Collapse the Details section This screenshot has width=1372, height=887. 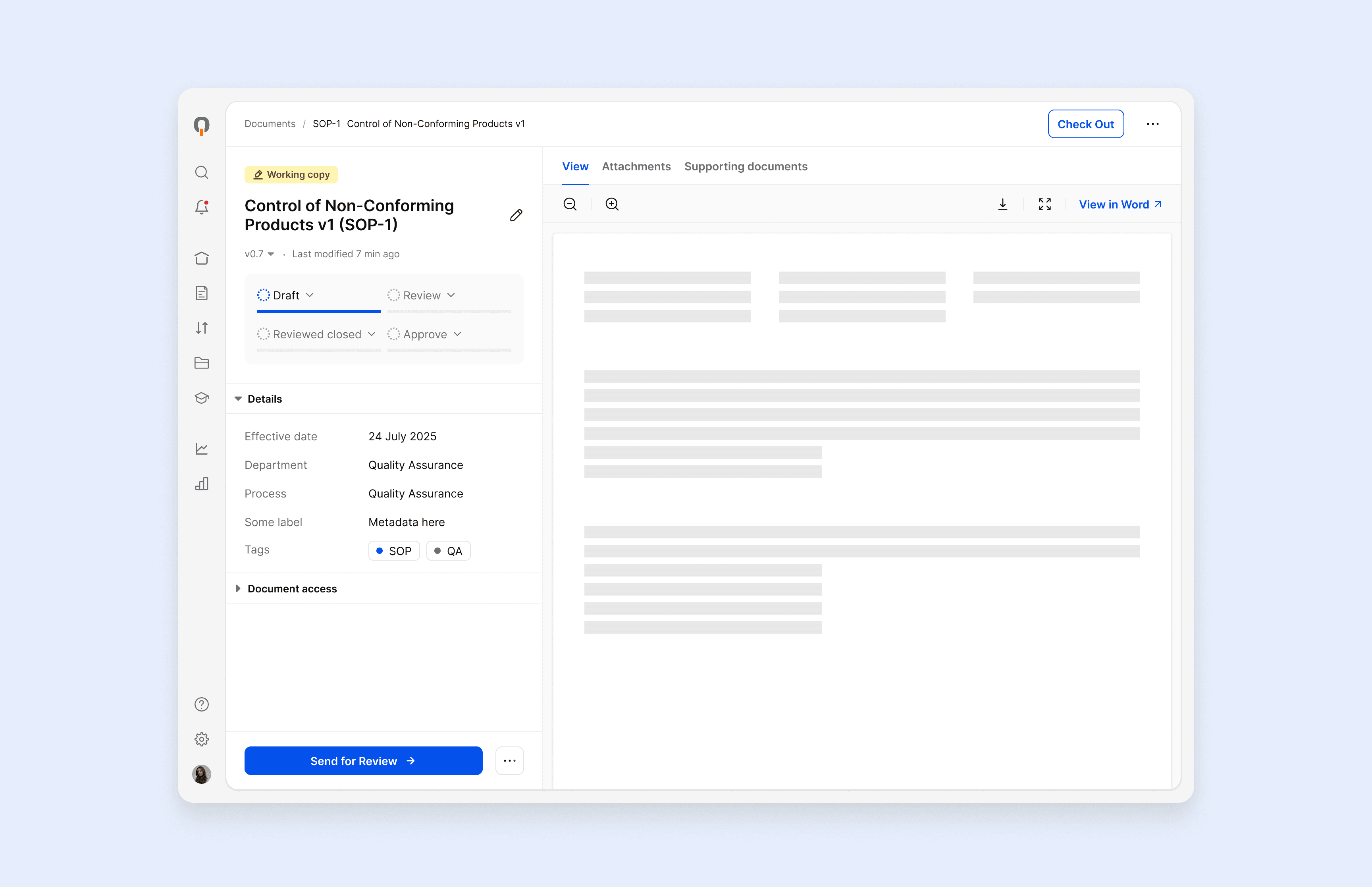(x=258, y=399)
